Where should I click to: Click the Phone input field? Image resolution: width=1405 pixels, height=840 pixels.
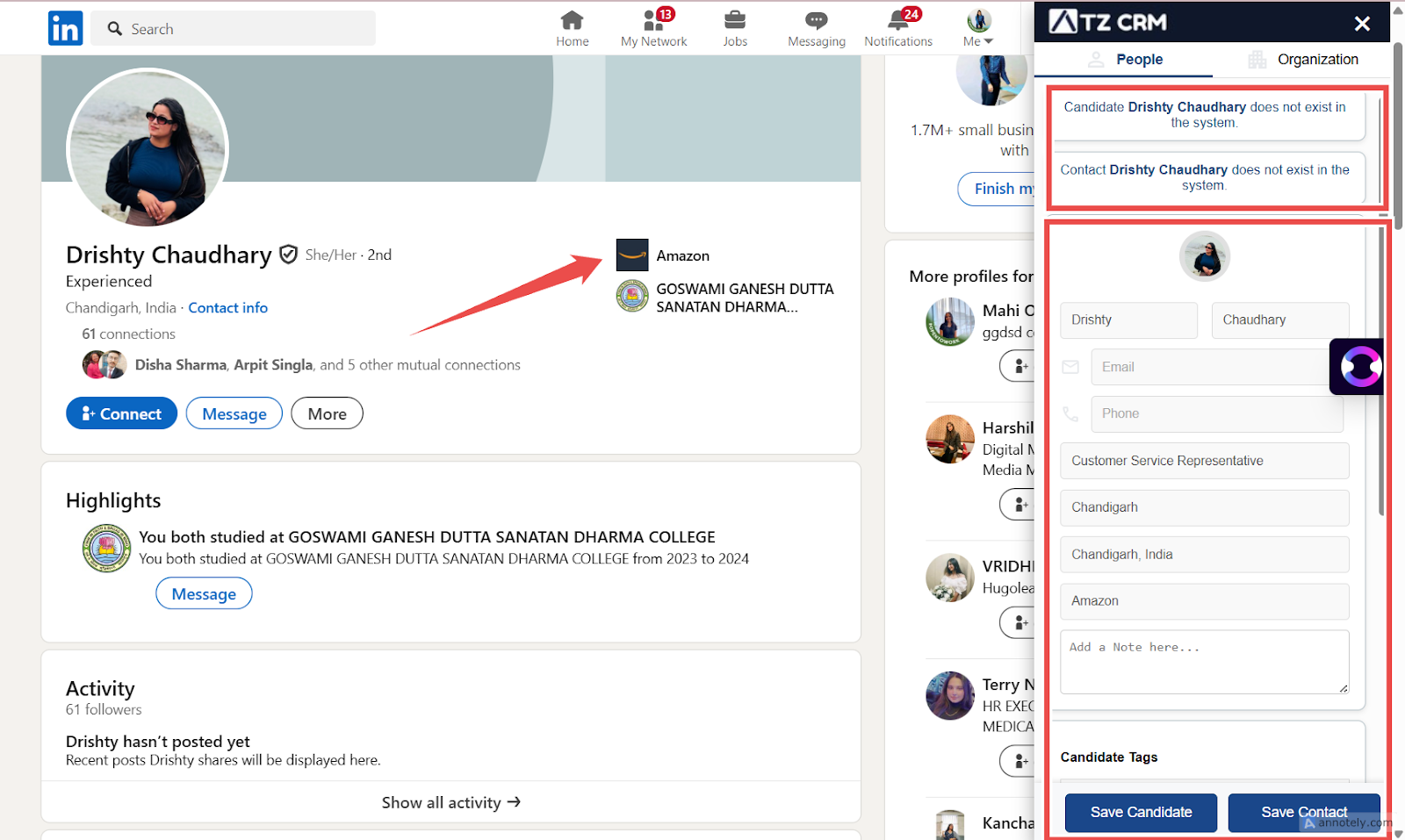[1217, 413]
